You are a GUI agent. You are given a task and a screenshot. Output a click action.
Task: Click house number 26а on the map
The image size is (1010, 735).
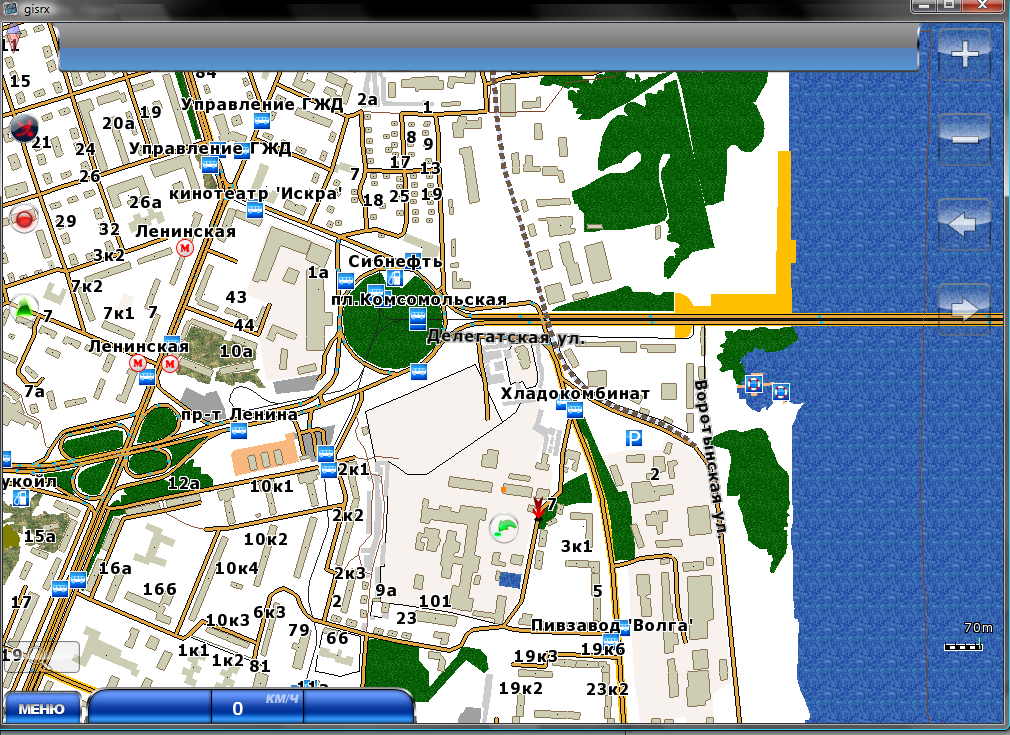146,202
